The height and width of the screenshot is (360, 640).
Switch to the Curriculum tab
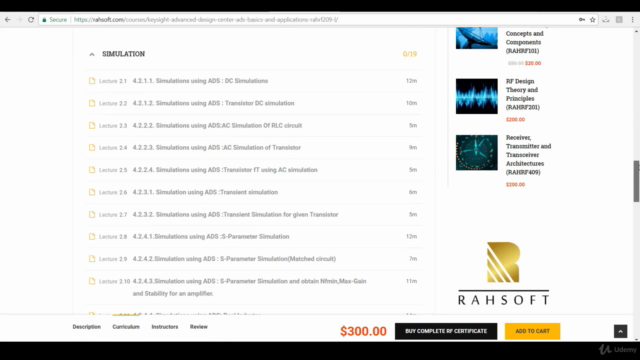(x=126, y=327)
